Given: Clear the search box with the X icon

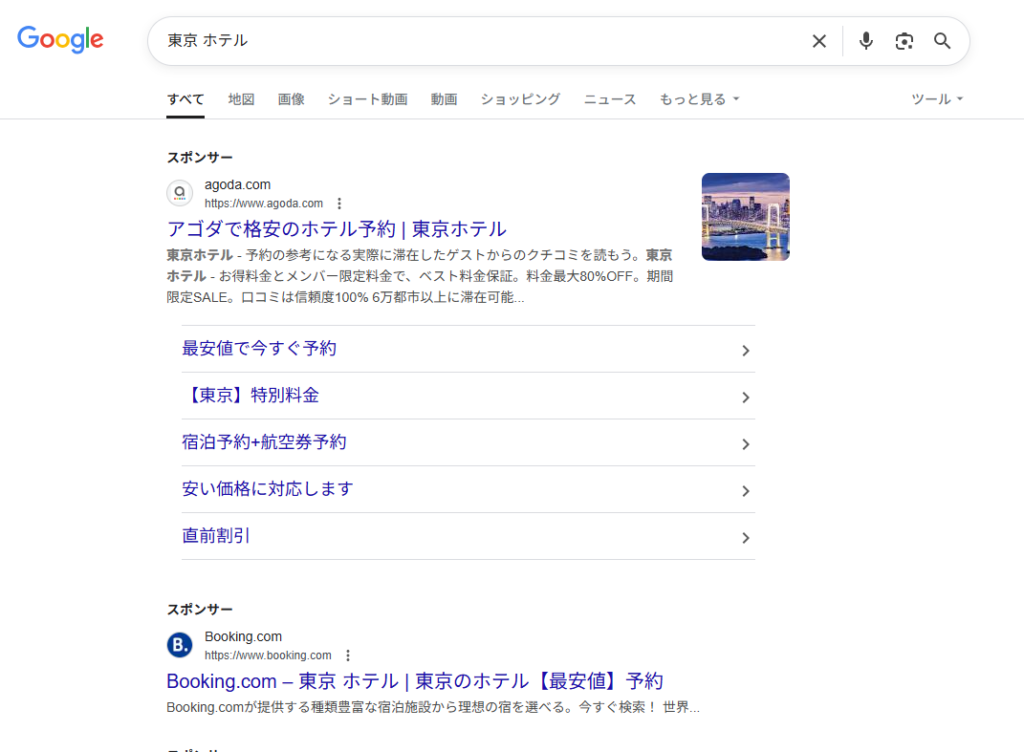Looking at the screenshot, I should tap(819, 41).
